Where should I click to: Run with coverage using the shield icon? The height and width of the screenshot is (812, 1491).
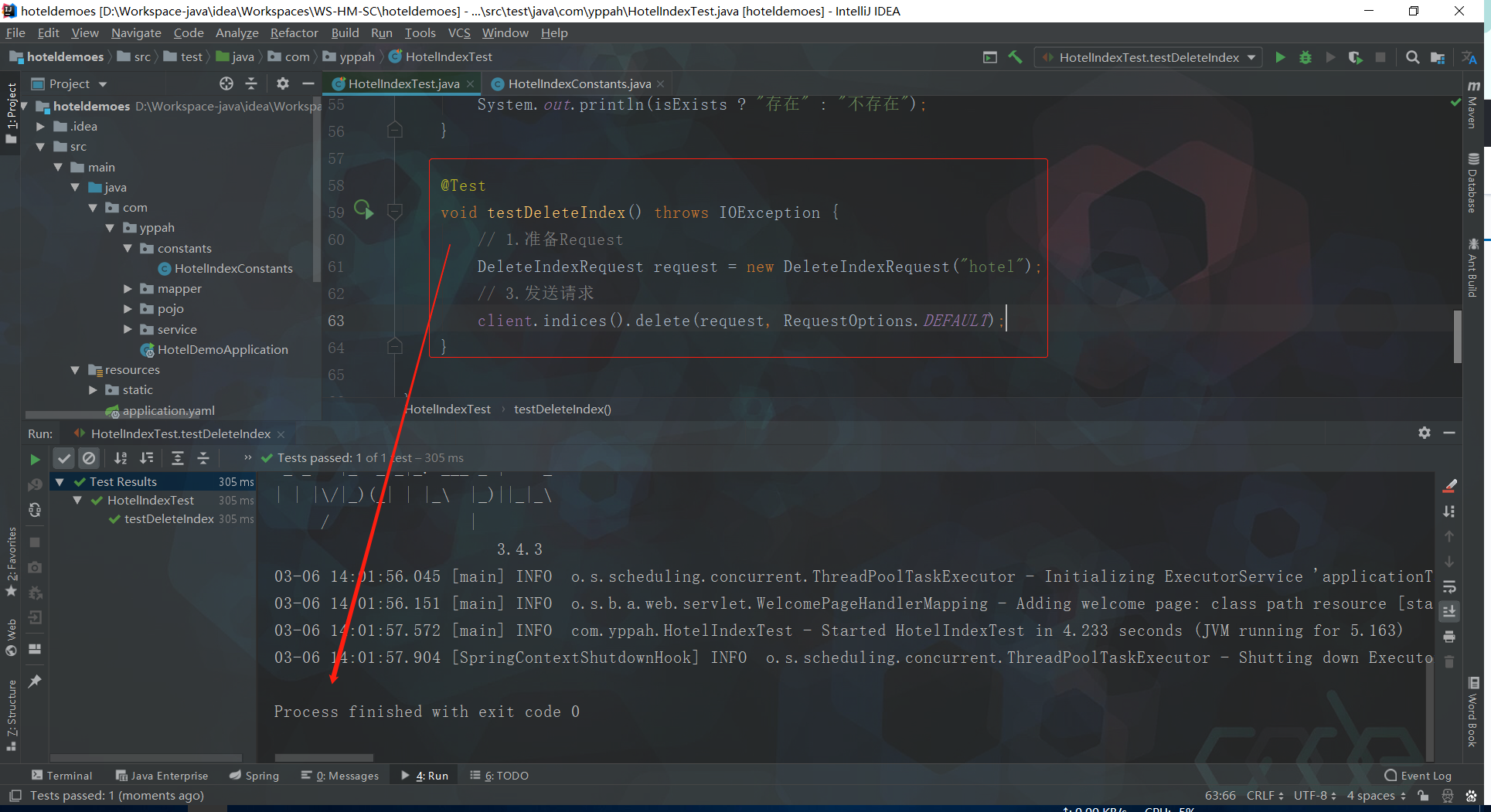(1355, 57)
